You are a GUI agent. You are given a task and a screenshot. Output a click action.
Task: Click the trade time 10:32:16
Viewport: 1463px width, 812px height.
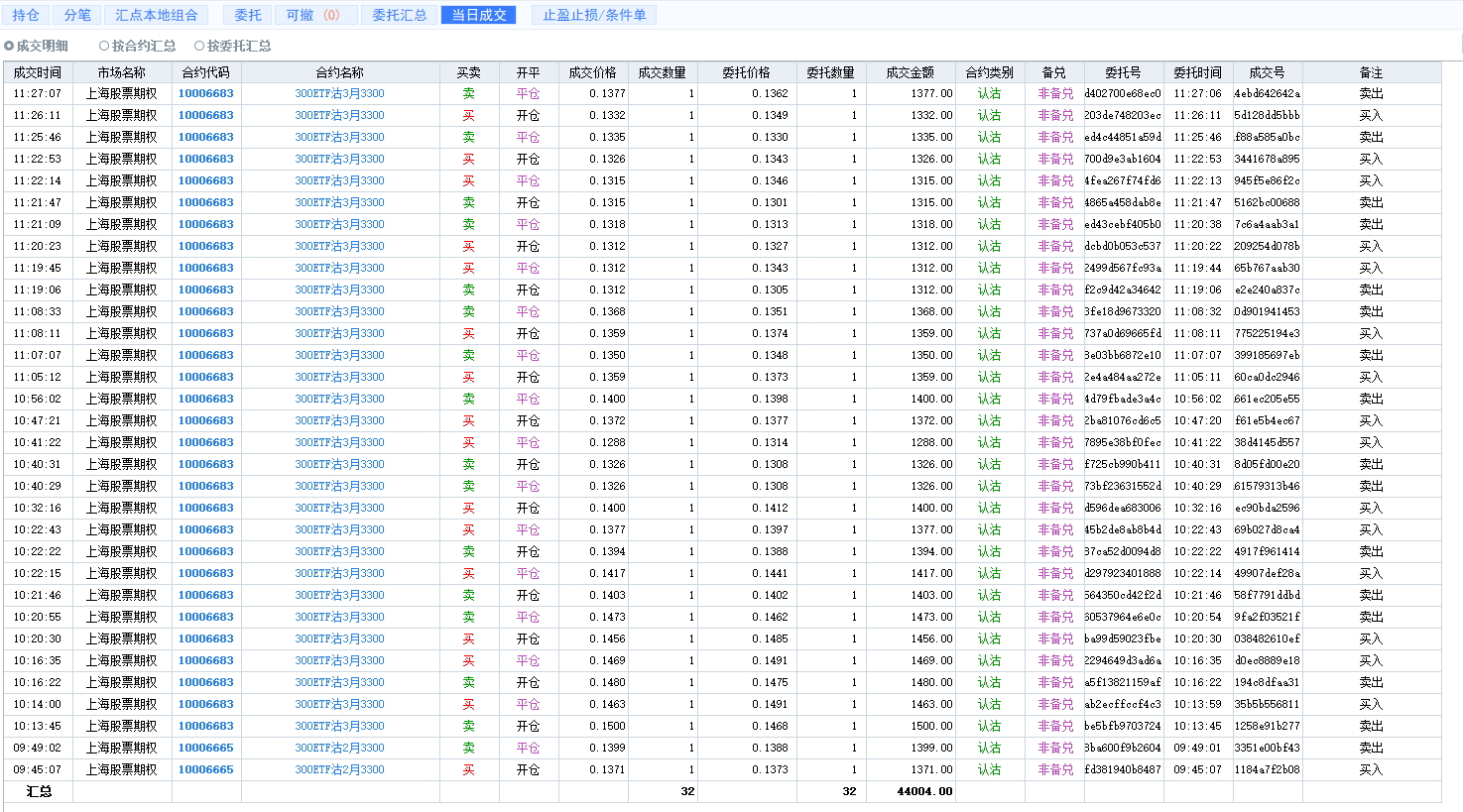[x=38, y=508]
